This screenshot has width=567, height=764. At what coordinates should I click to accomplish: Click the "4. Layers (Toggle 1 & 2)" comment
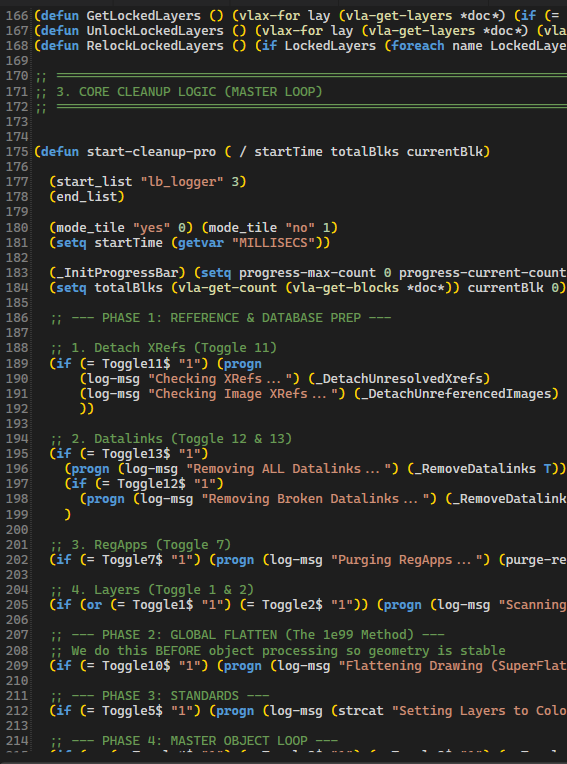pos(163,590)
